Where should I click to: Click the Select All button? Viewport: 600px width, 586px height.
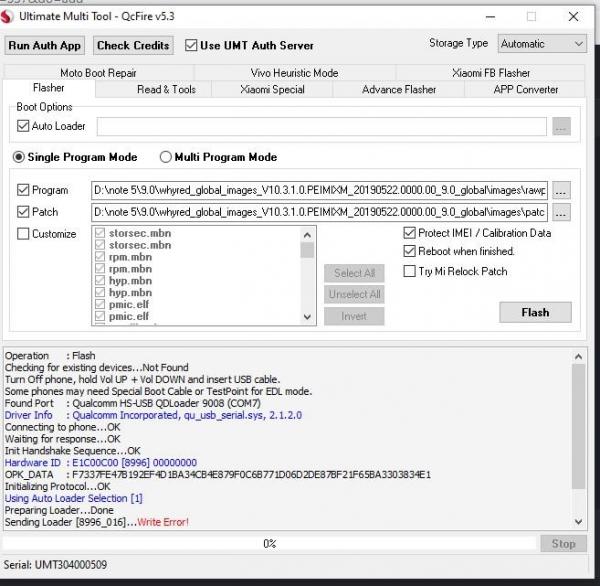point(354,273)
